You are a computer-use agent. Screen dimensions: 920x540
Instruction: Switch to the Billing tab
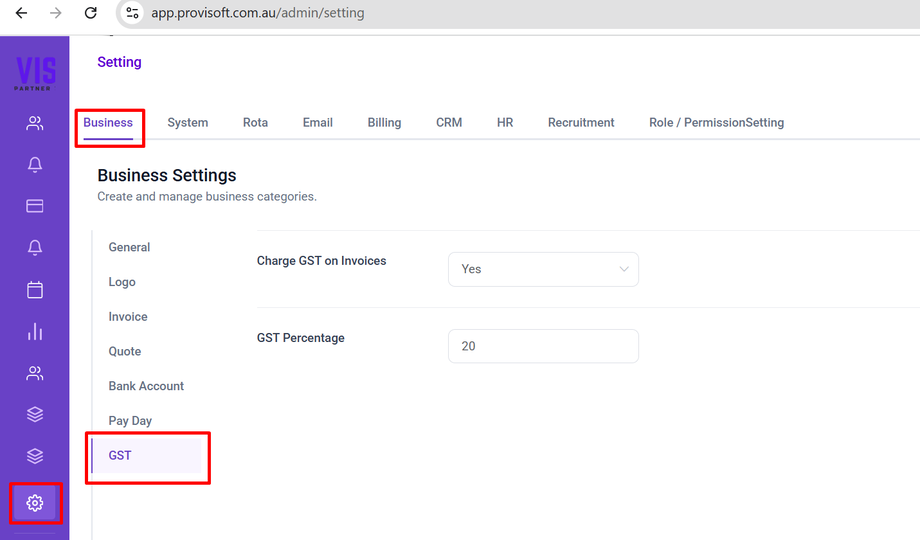tap(384, 122)
